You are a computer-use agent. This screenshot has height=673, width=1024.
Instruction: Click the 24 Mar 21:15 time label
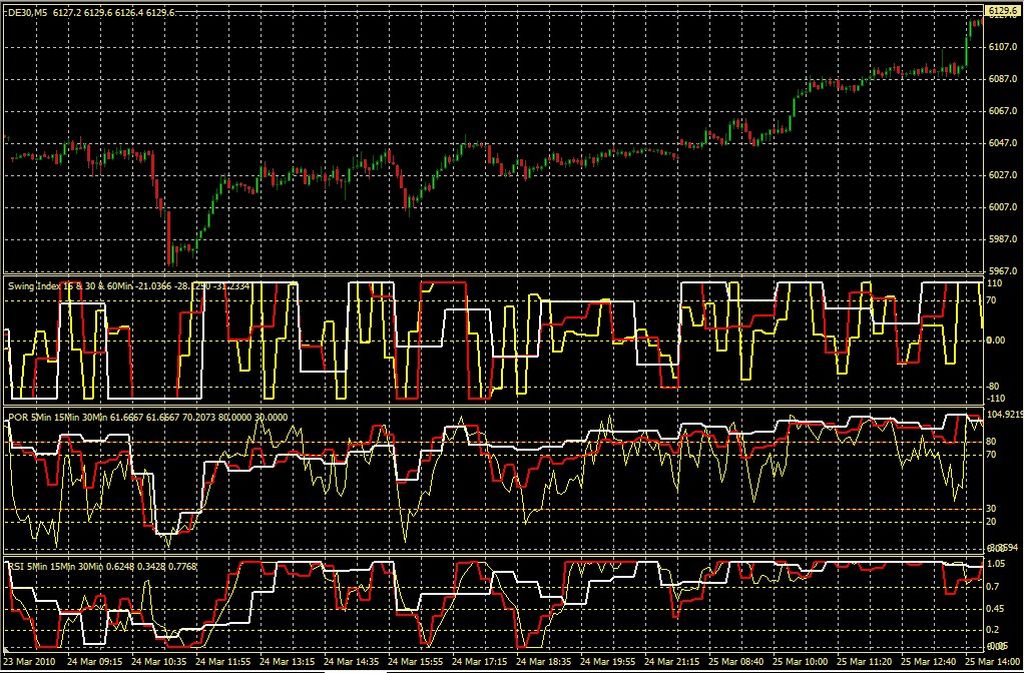tap(670, 661)
